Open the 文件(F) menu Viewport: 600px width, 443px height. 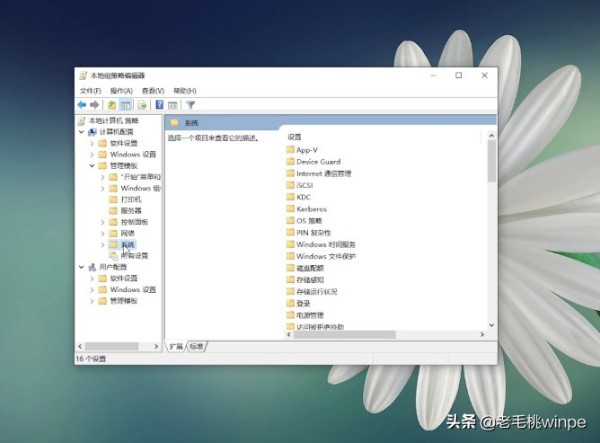coord(90,91)
